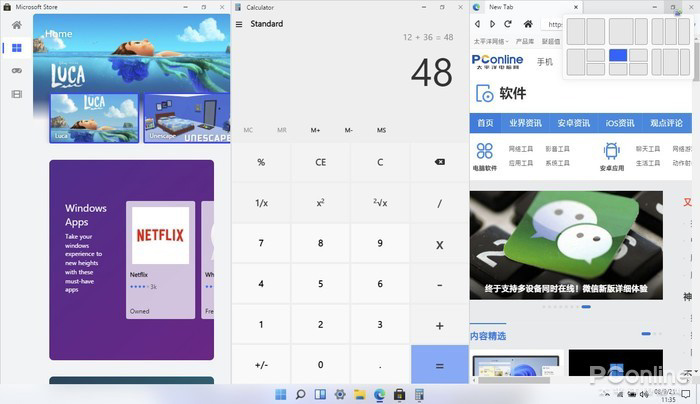Click the 影音工具 link
Image resolution: width=700 pixels, height=404 pixels.
point(557,149)
